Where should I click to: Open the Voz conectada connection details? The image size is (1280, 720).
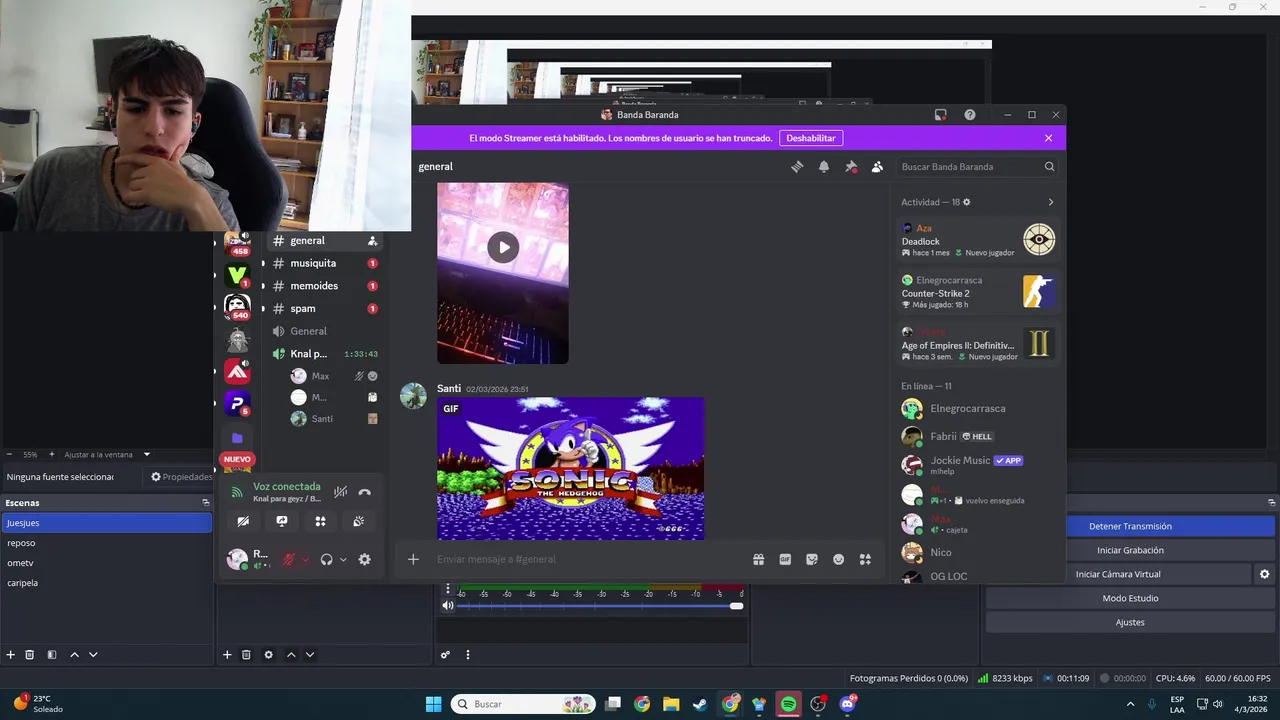point(287,487)
